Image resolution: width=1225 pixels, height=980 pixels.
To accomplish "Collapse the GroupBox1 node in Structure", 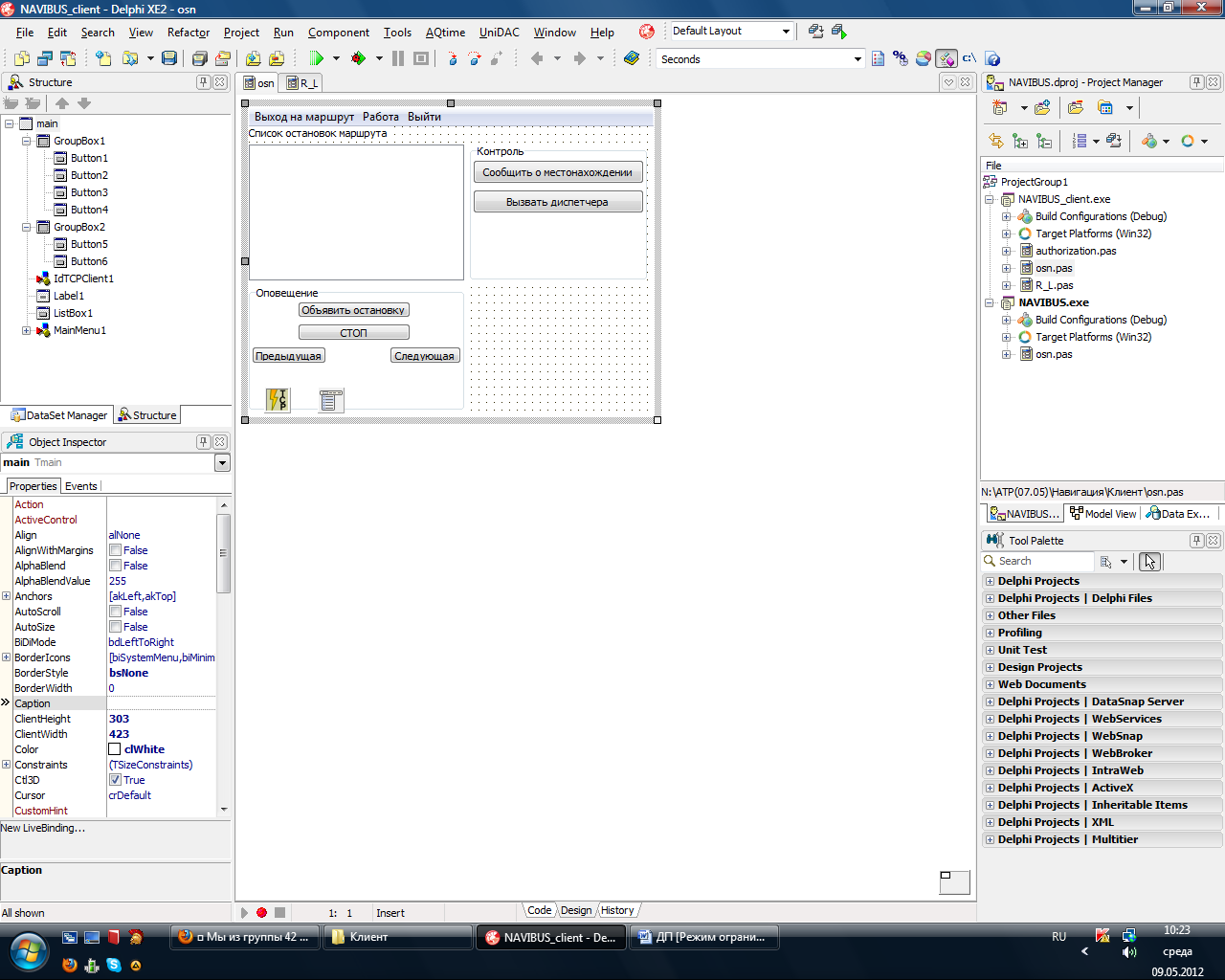I will click(27, 141).
